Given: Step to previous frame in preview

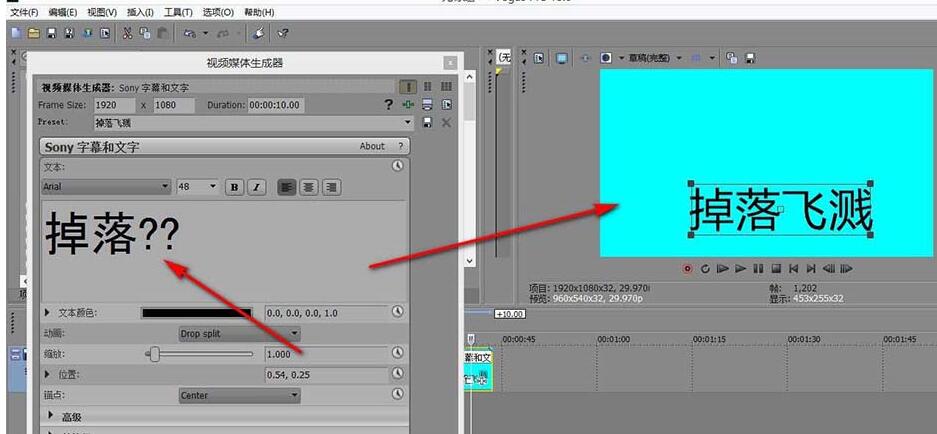Looking at the screenshot, I should pyautogui.click(x=828, y=269).
